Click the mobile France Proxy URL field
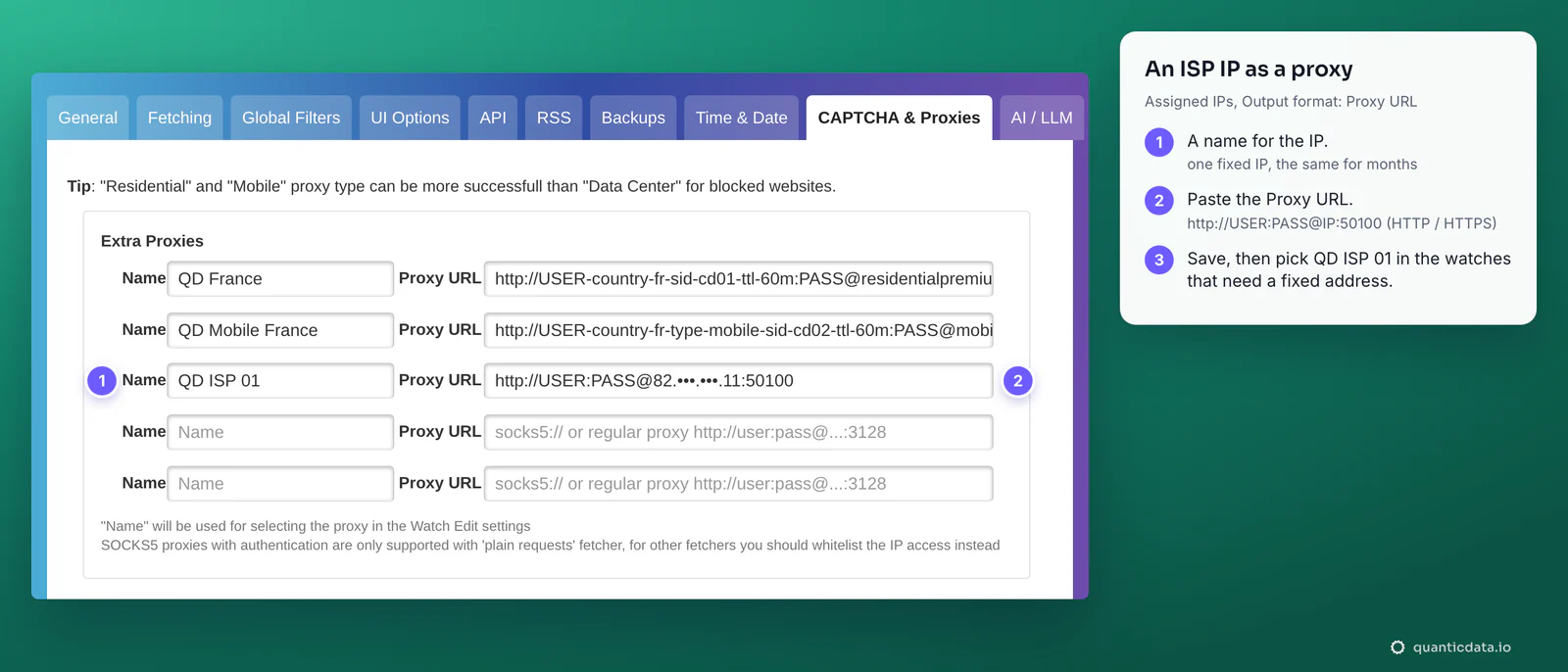The image size is (1568, 672). point(739,330)
